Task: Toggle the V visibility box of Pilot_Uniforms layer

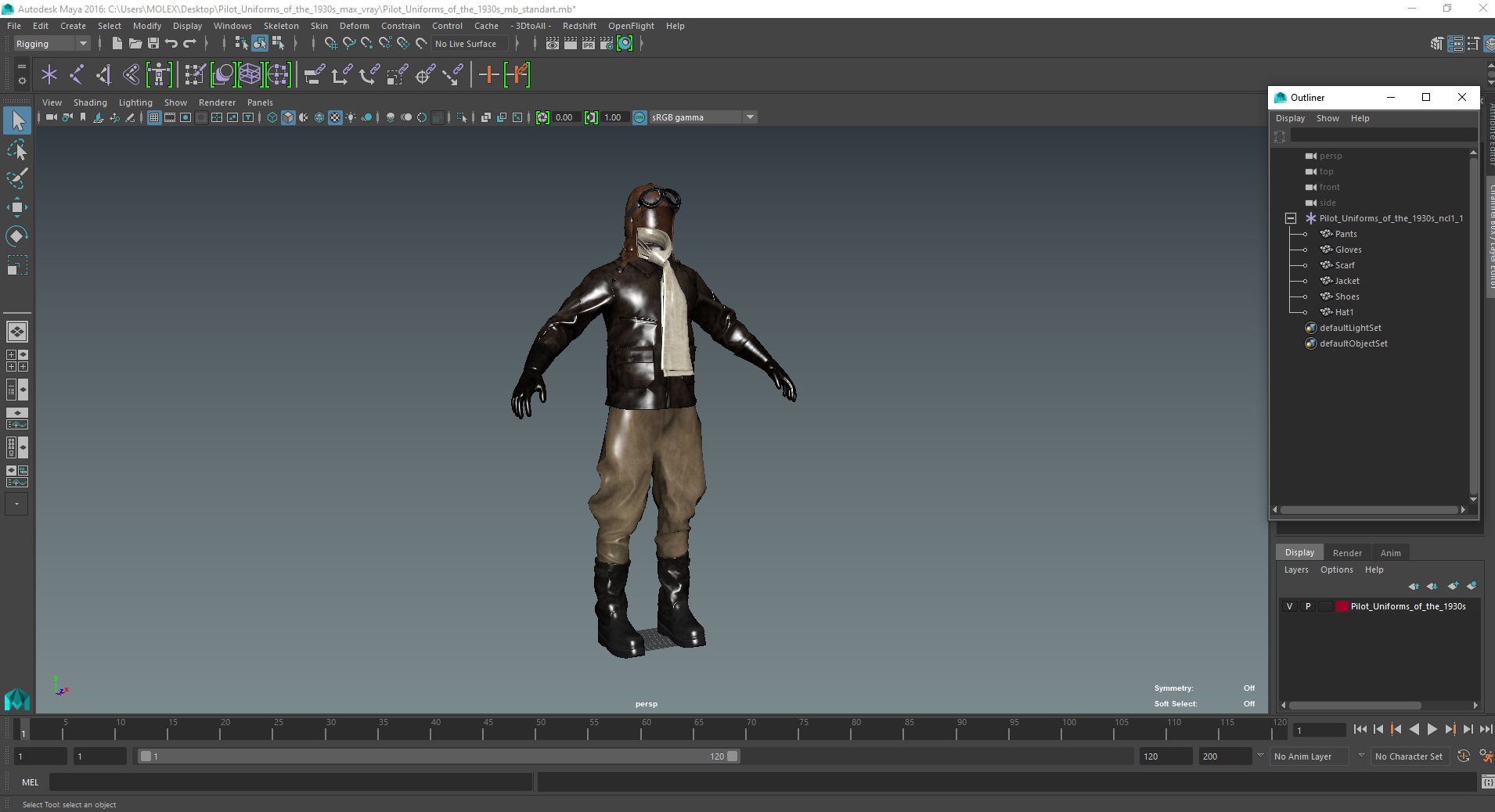Action: tap(1290, 606)
